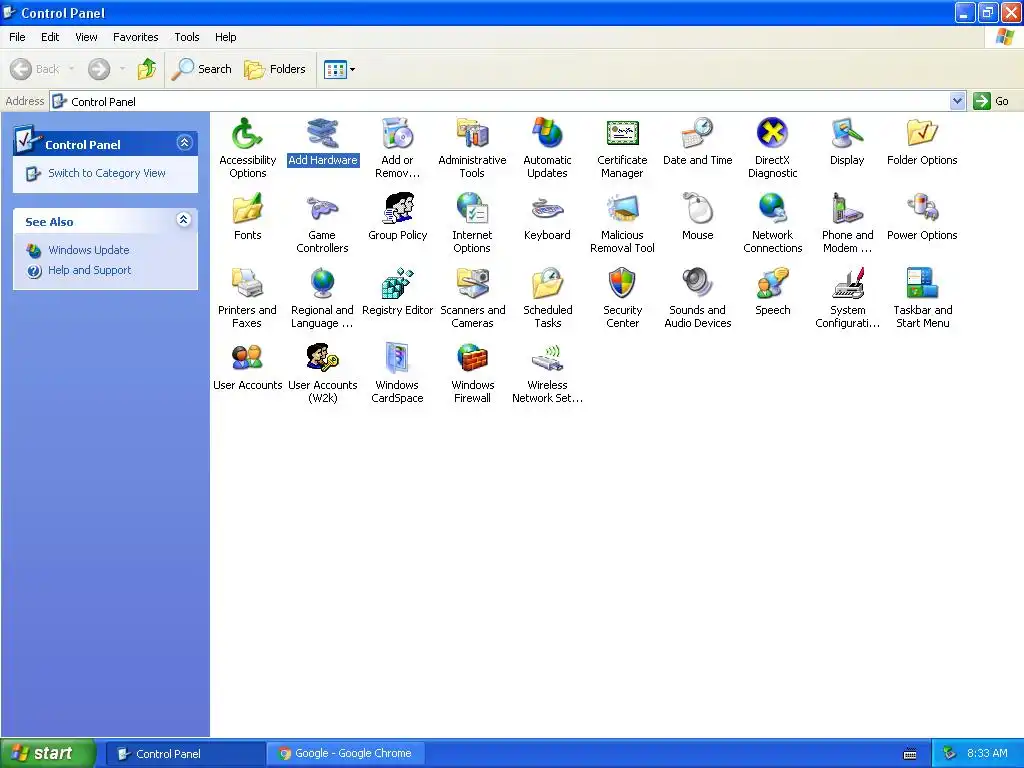Open the Tools menu
This screenshot has width=1024, height=768.
[187, 37]
